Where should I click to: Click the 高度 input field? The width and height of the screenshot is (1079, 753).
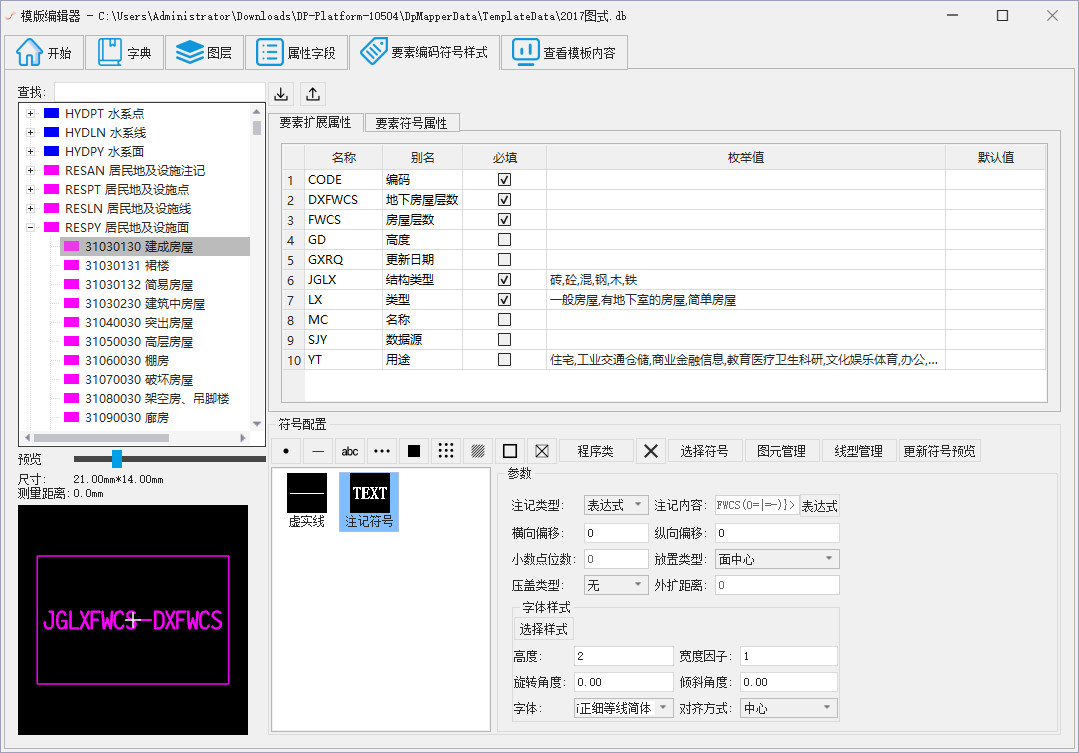(x=623, y=656)
